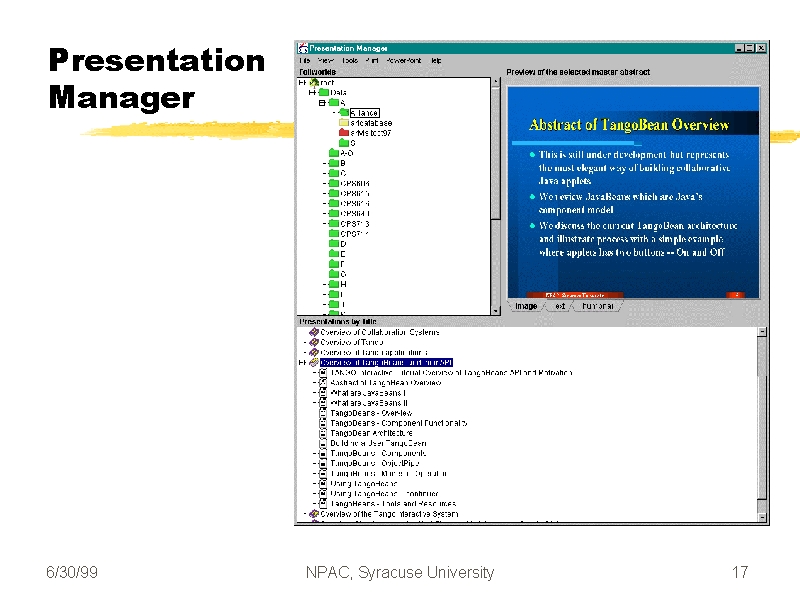Viewport: 800px width, 600px height.
Task: Click the green folder icon for H
Action: click(x=334, y=284)
